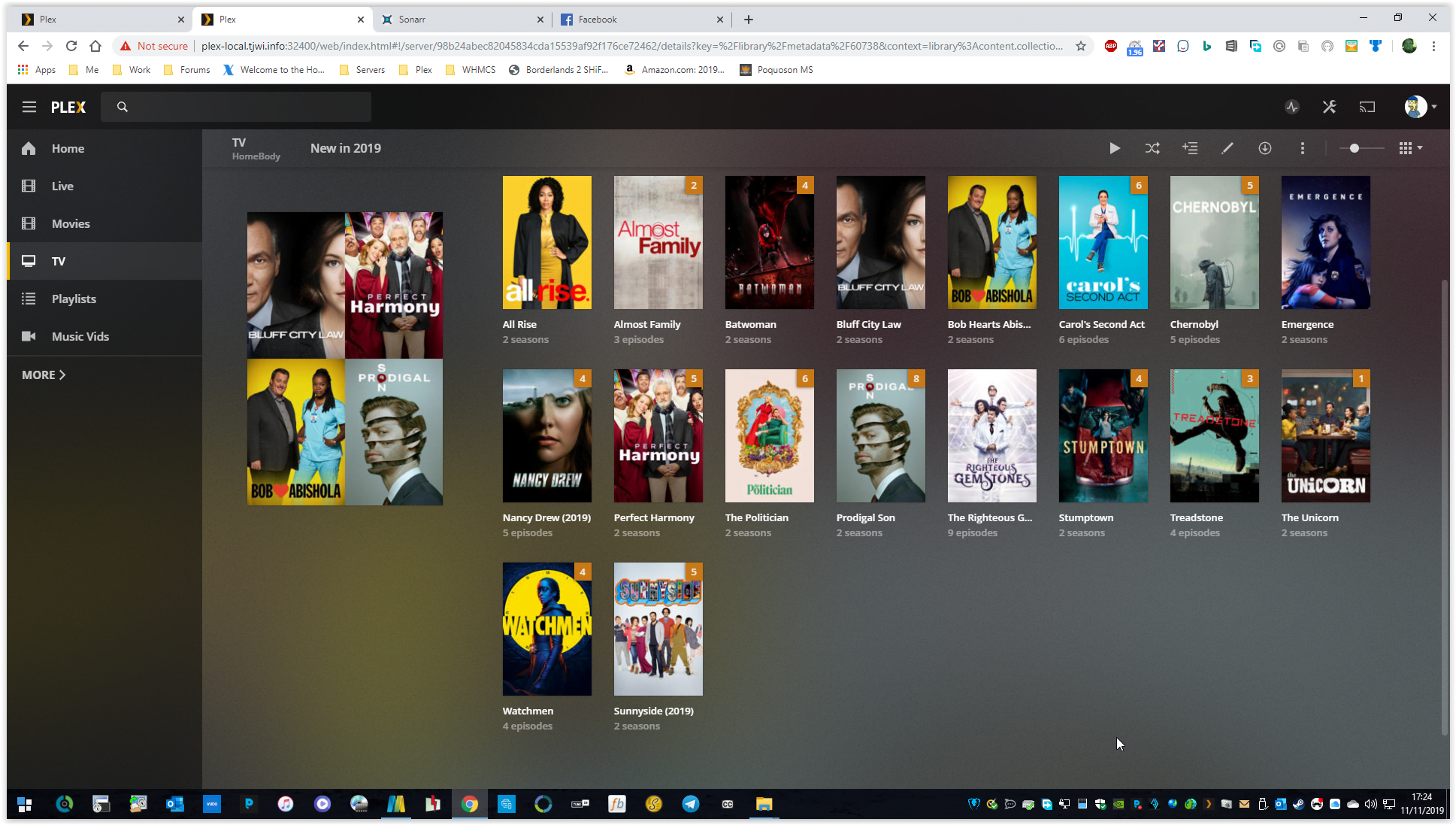Click the AdBlock Plus extension icon

pos(1111,46)
